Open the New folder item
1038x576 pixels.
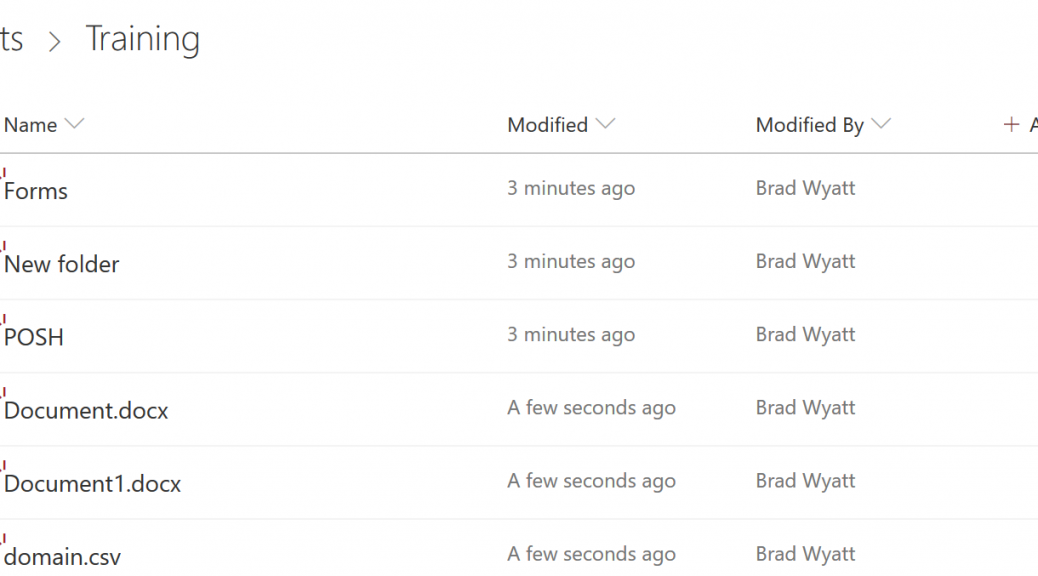[62, 264]
